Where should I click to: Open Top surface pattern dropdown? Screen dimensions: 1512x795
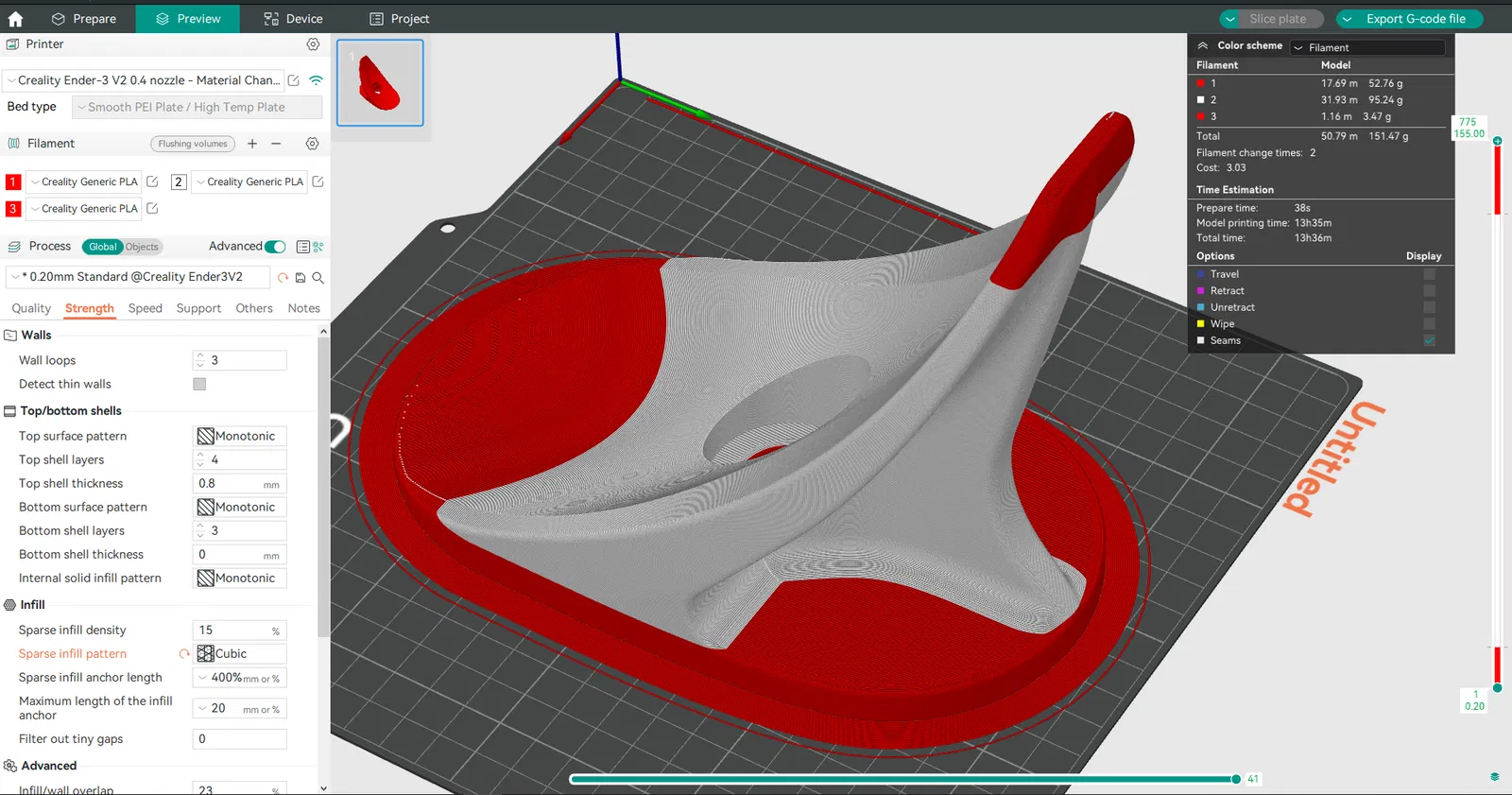click(240, 436)
